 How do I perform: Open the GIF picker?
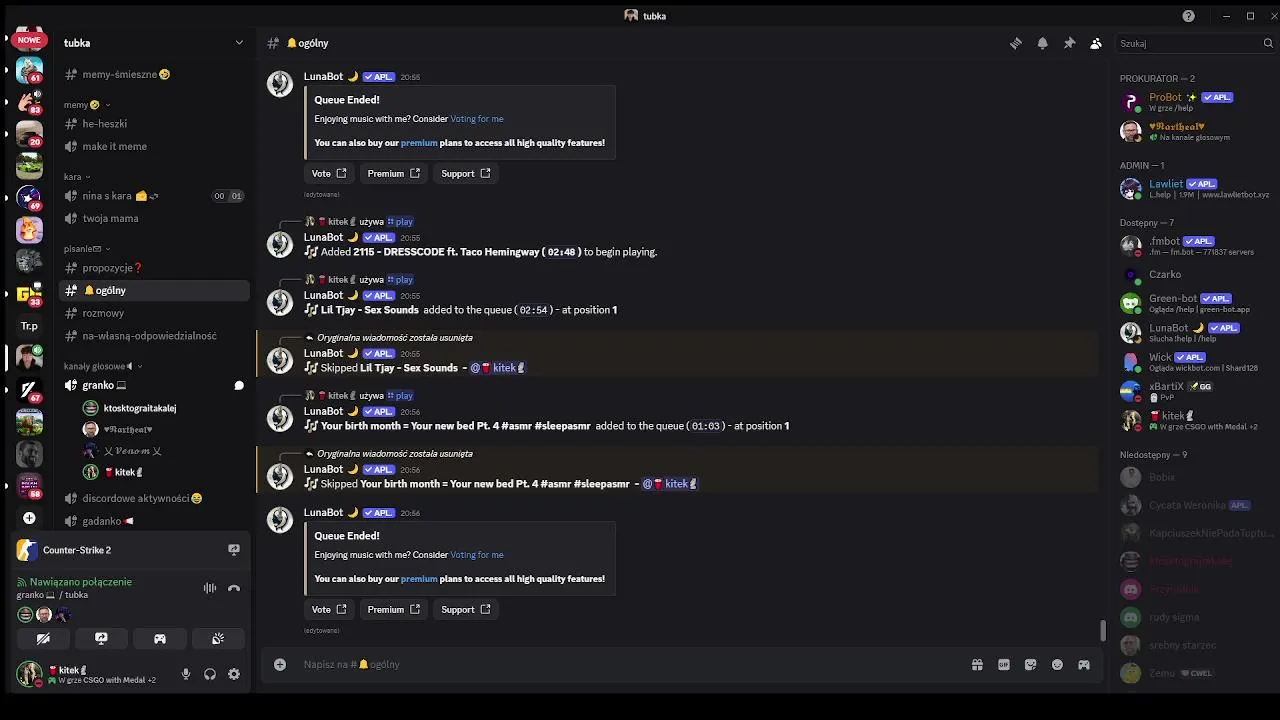pos(1004,665)
